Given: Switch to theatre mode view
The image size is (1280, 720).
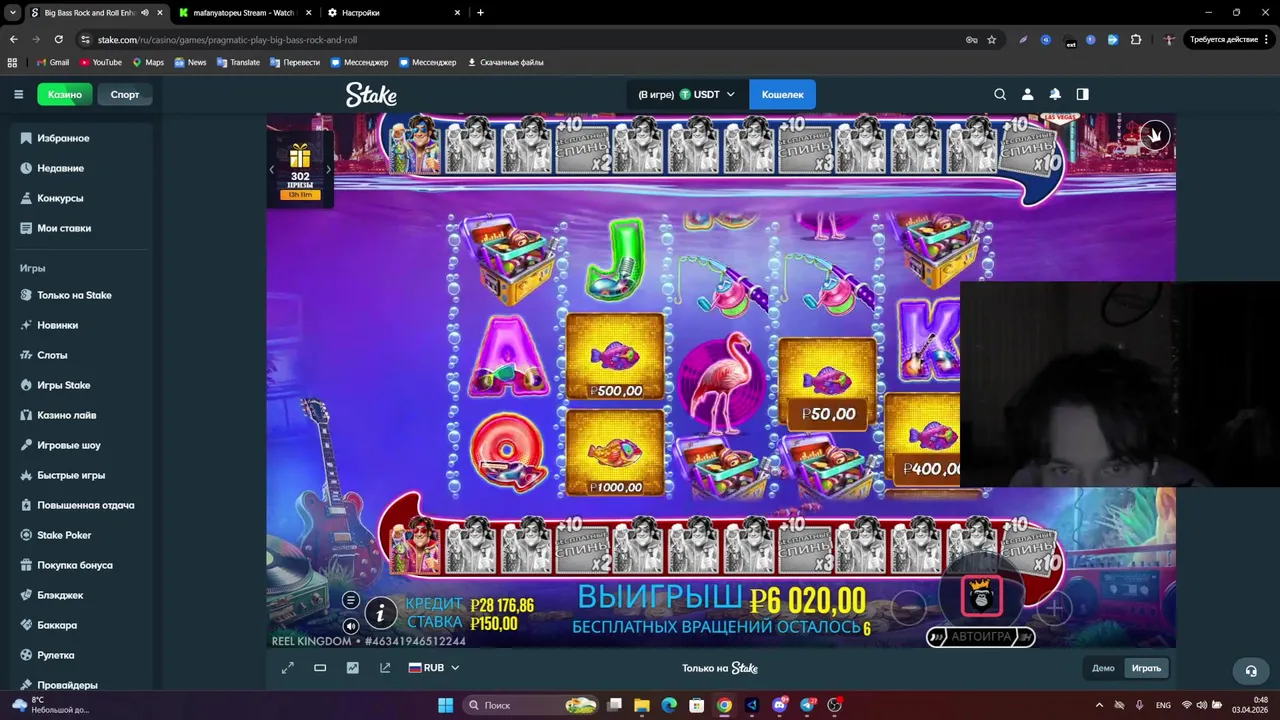Looking at the screenshot, I should coord(320,668).
